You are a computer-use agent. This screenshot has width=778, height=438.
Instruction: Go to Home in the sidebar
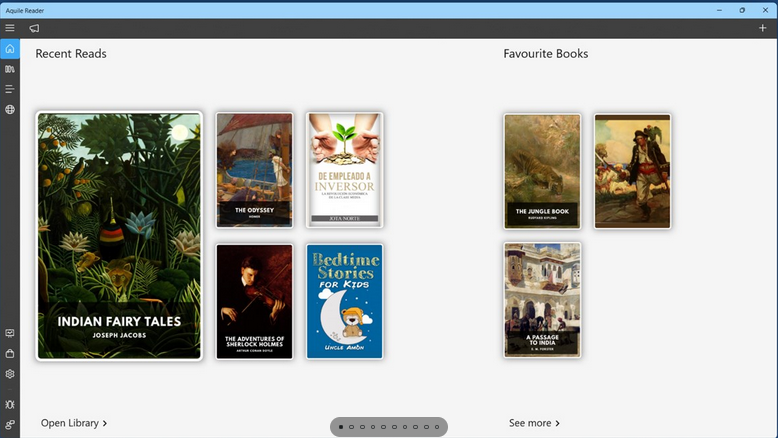pyautogui.click(x=10, y=49)
